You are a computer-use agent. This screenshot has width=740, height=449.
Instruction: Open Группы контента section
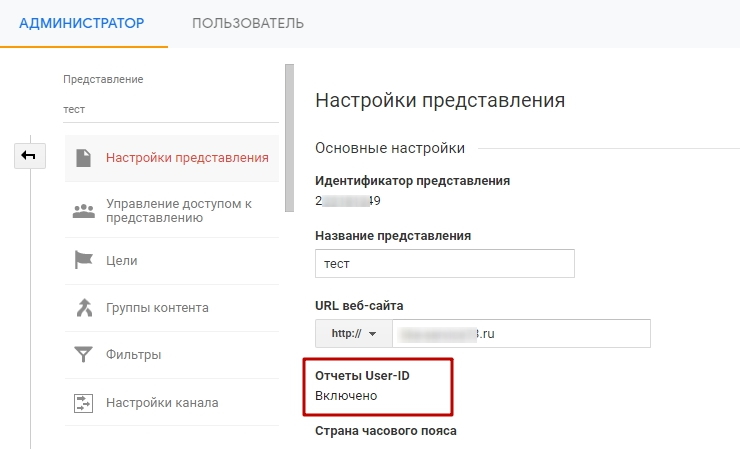click(x=172, y=308)
